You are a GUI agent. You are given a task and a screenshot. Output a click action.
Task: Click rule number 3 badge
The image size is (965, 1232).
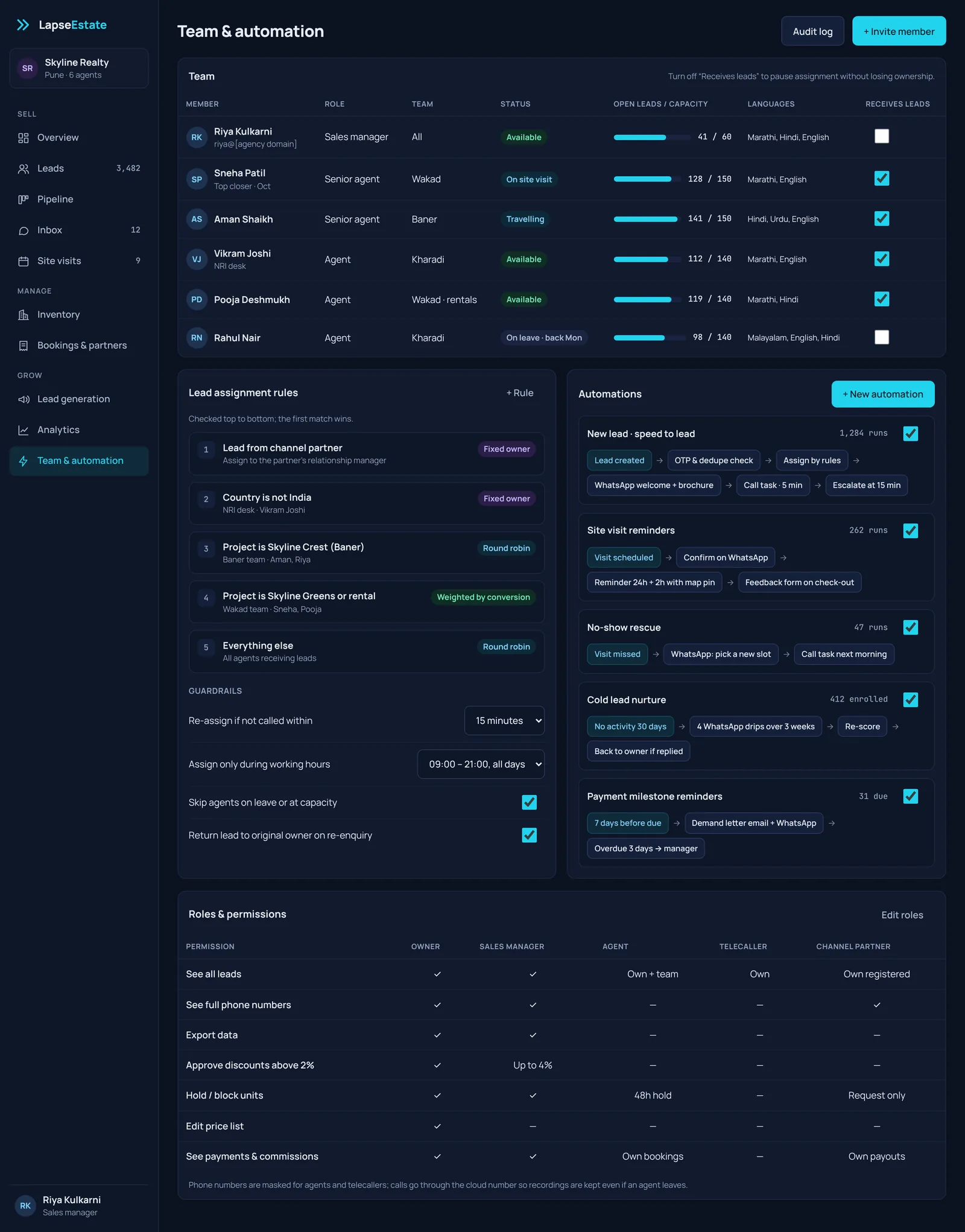206,548
